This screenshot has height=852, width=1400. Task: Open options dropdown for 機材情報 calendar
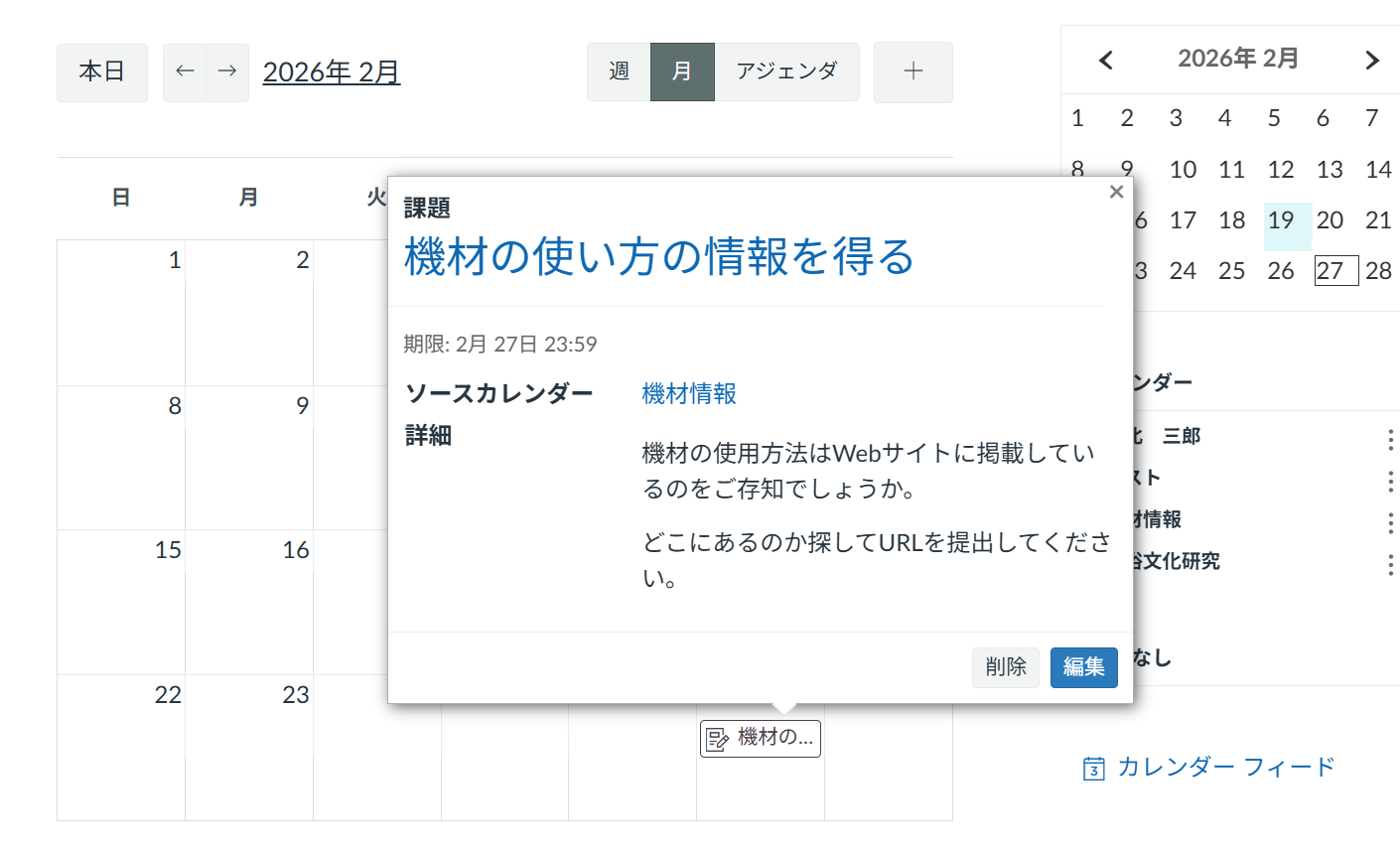pos(1390,523)
